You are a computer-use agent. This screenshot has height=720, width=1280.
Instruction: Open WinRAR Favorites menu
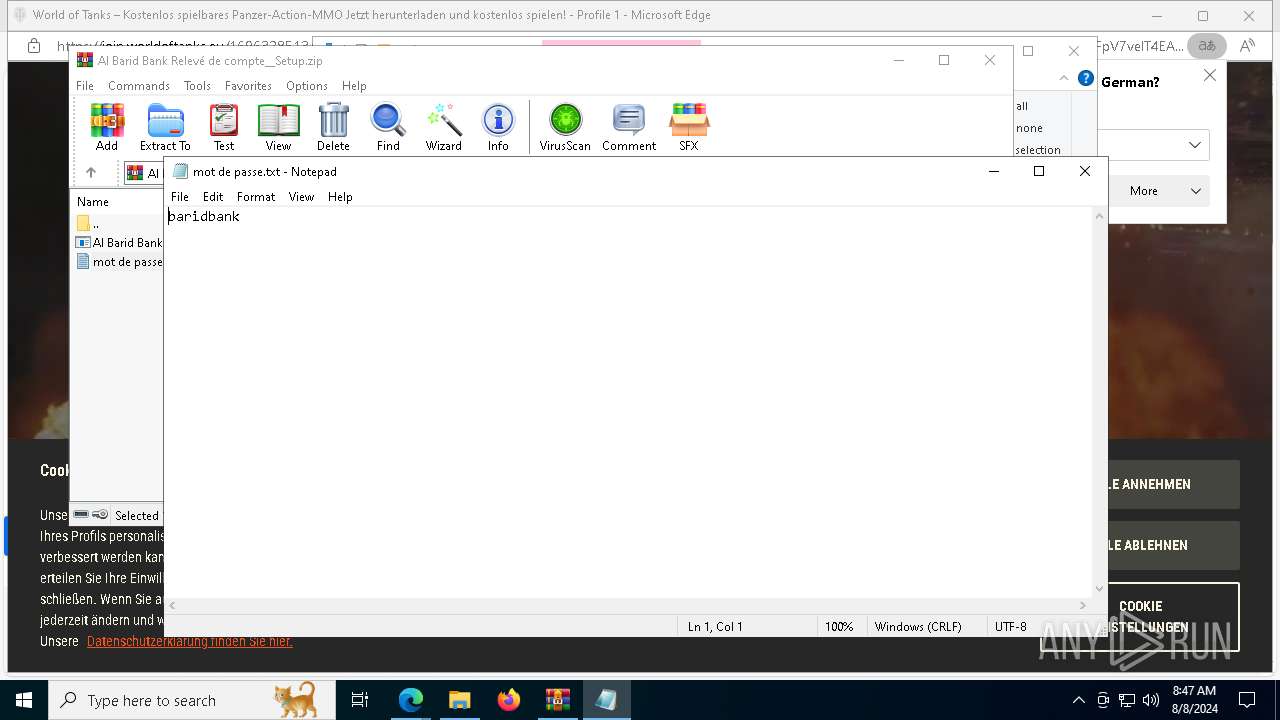[x=248, y=86]
